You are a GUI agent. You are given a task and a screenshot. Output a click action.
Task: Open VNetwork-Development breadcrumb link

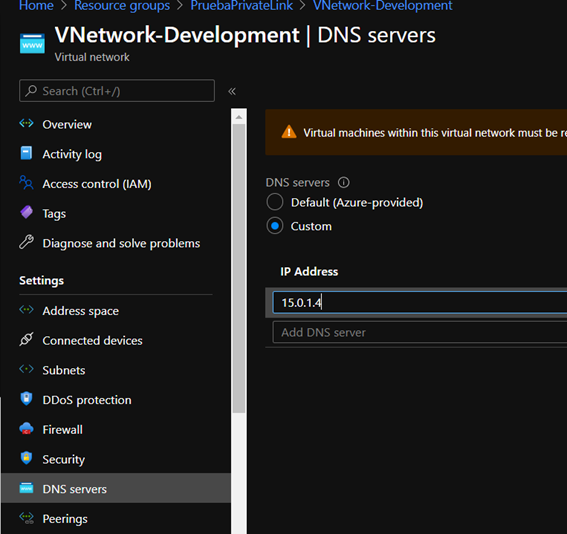(383, 5)
